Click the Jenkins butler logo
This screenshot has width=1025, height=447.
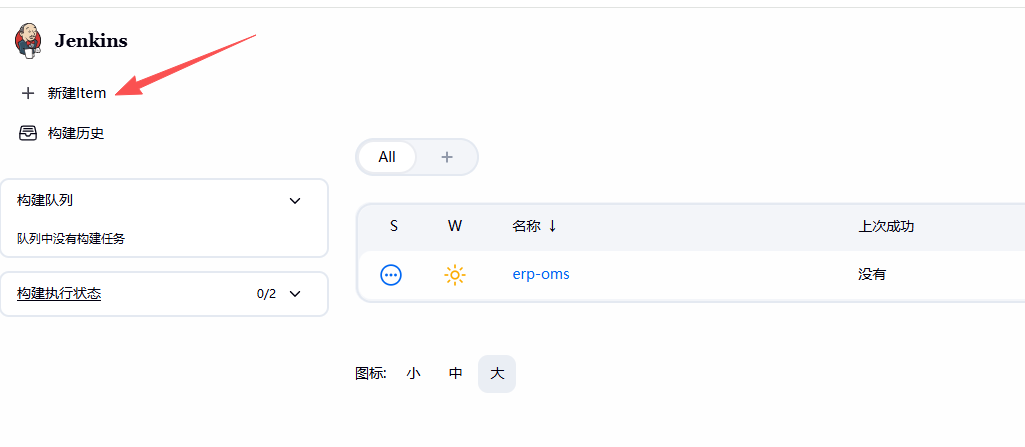[28, 41]
